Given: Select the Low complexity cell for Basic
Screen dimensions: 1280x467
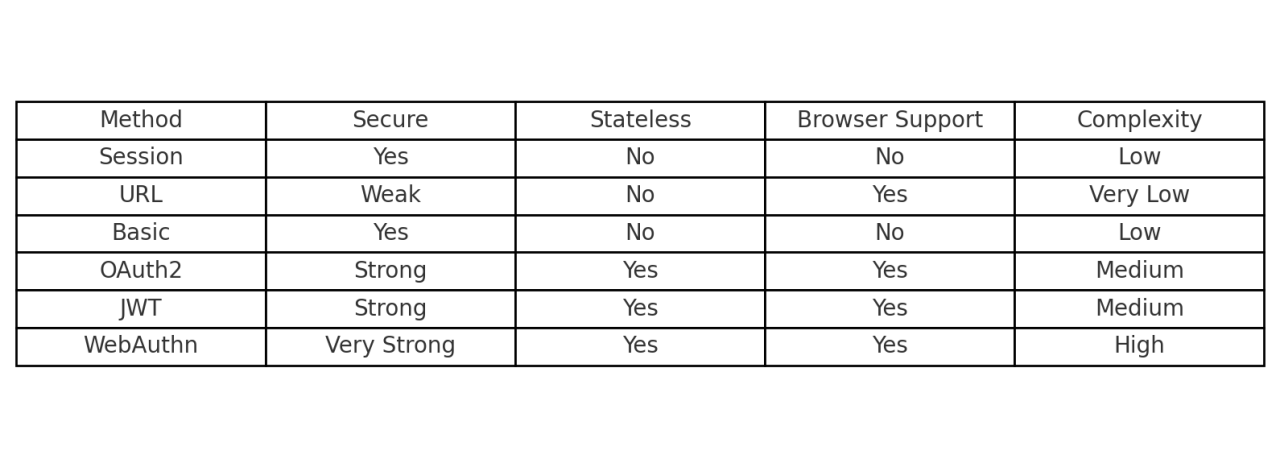Looking at the screenshot, I should coord(1139,233).
